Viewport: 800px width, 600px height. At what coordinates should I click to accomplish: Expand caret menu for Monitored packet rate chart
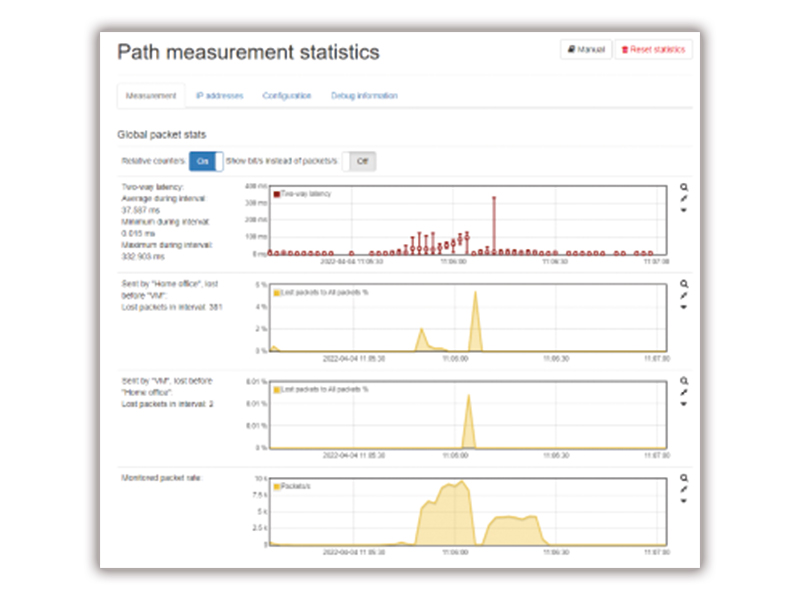point(684,502)
